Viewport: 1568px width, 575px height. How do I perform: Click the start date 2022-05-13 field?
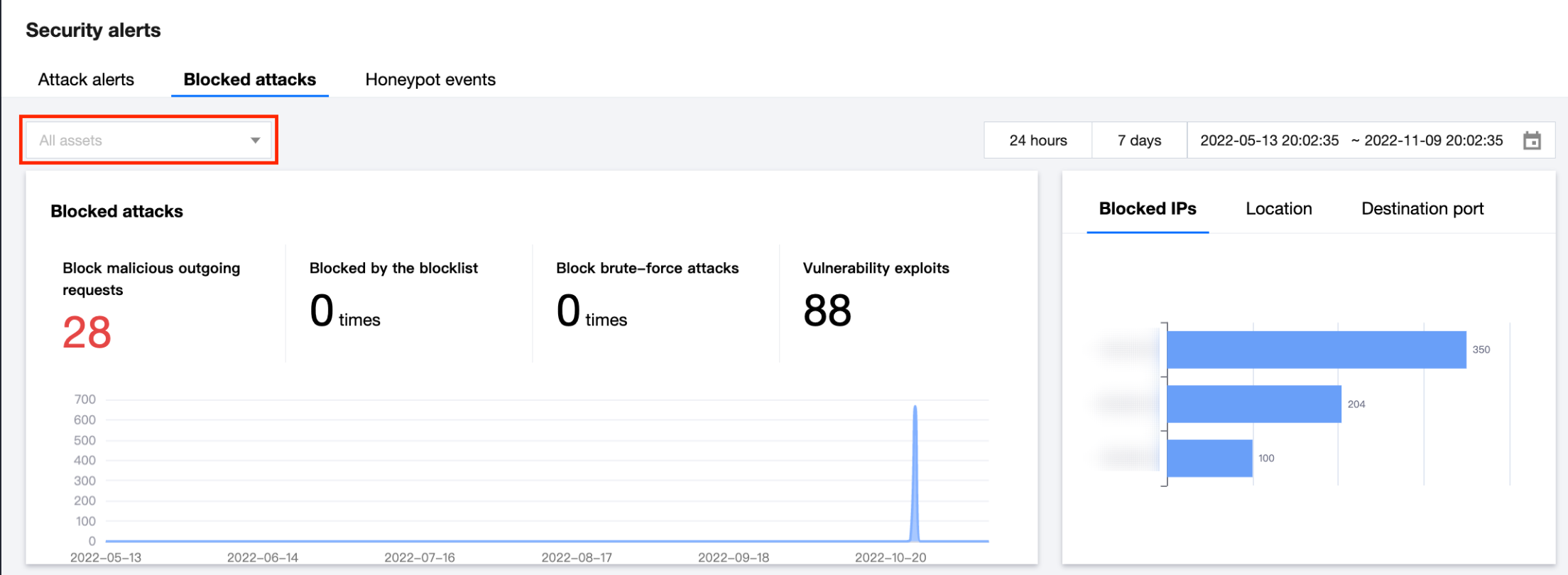[x=1269, y=141]
